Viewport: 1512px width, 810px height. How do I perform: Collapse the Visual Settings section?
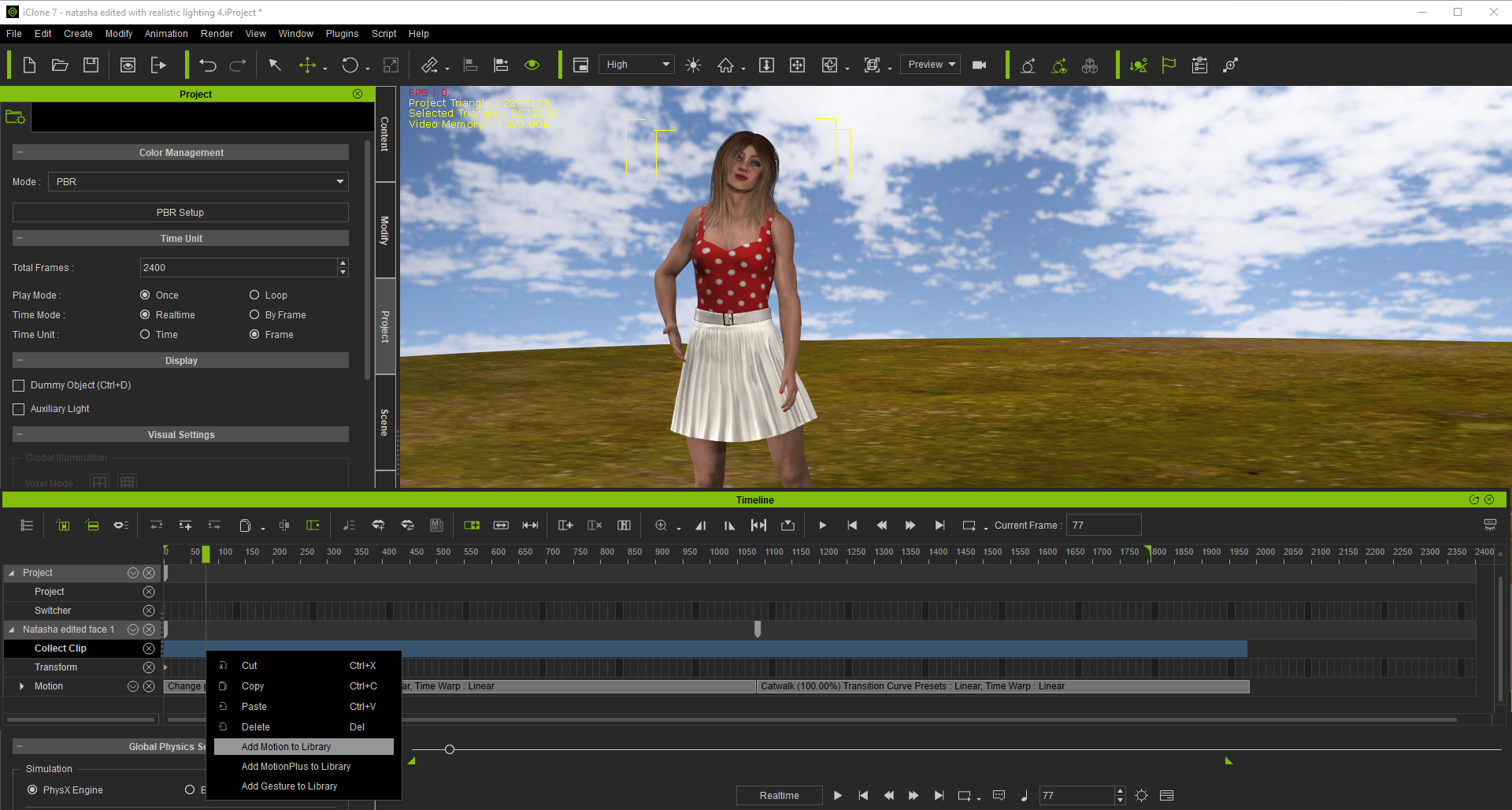20,434
